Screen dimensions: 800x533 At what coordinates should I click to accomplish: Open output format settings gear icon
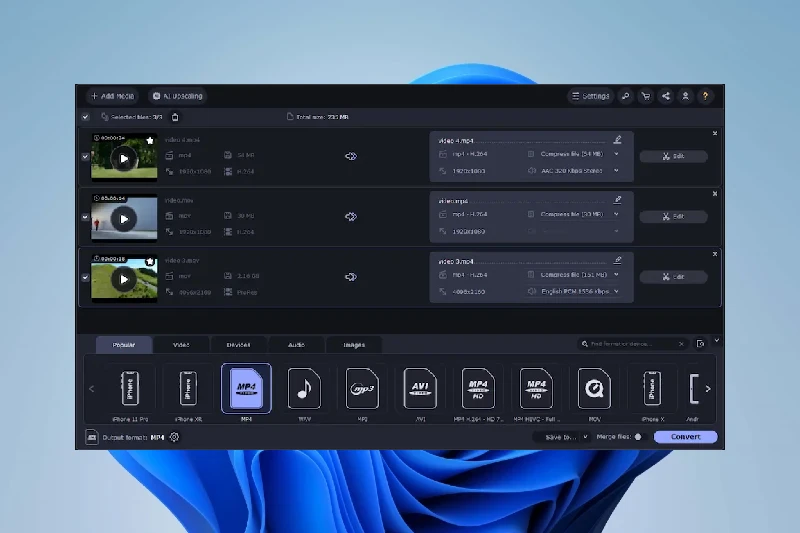point(174,437)
